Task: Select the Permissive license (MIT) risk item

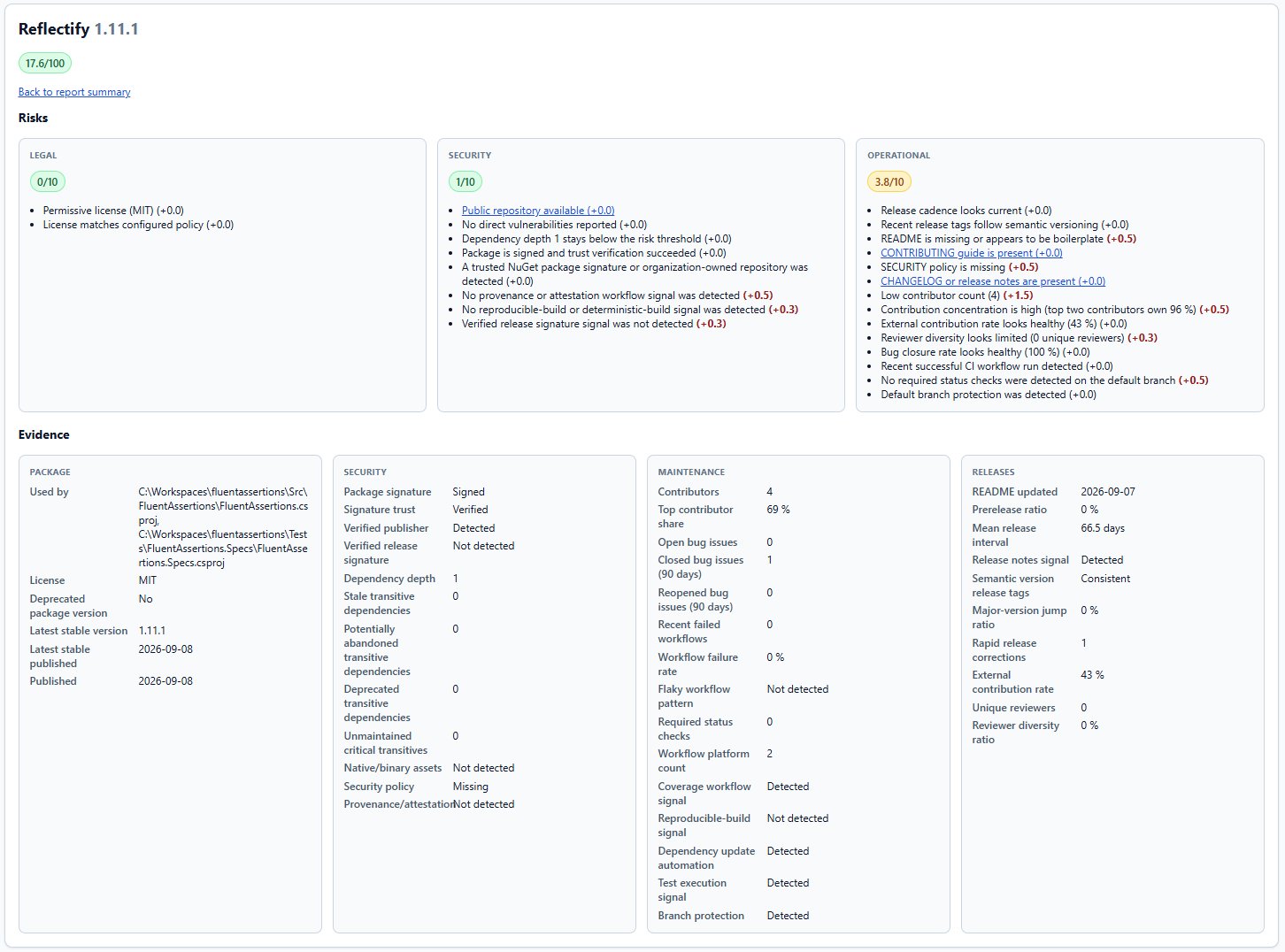Action: 113,211
